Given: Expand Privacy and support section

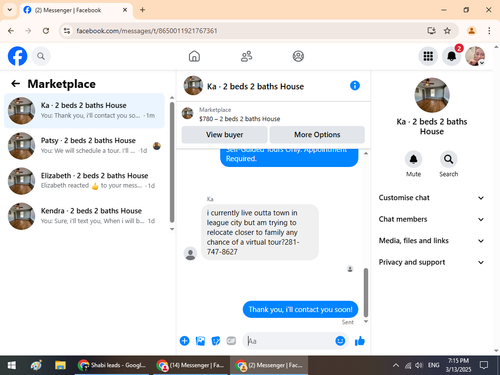Looking at the screenshot, I should (x=431, y=262).
